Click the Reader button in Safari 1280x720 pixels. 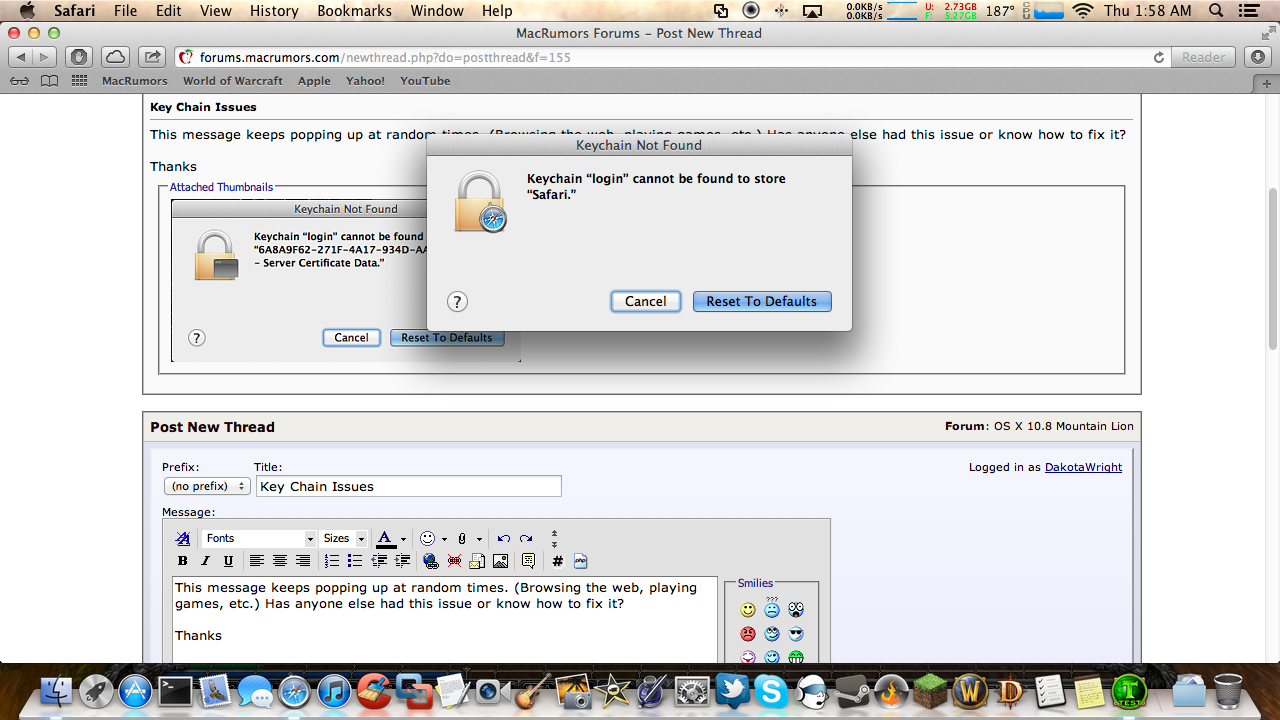(1203, 57)
